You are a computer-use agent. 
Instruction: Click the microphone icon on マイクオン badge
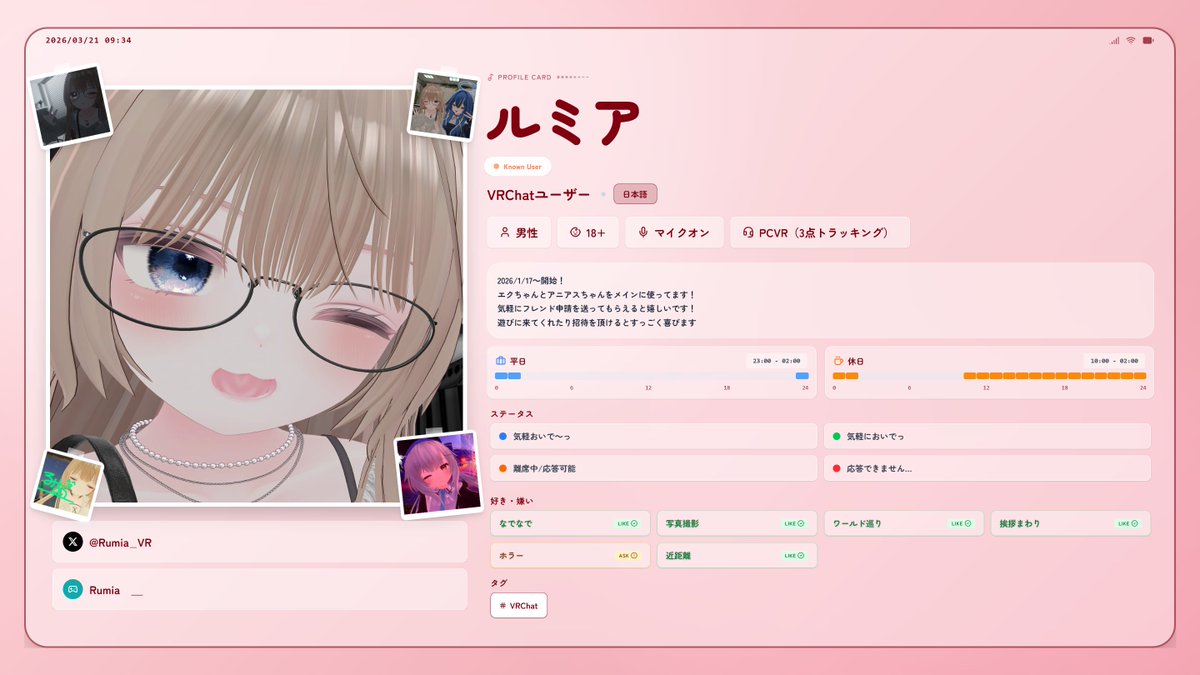(642, 231)
